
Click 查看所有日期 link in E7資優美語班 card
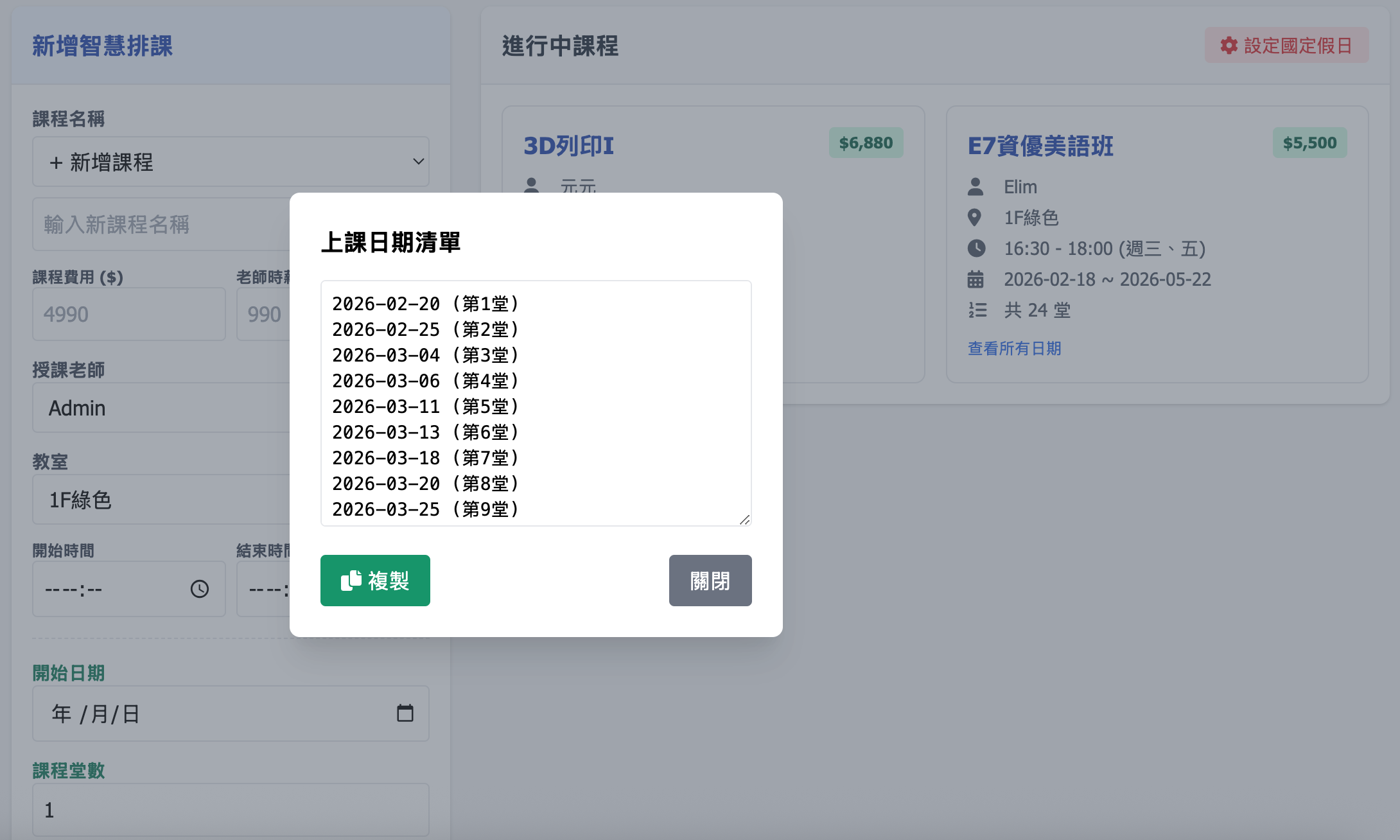pos(1014,348)
